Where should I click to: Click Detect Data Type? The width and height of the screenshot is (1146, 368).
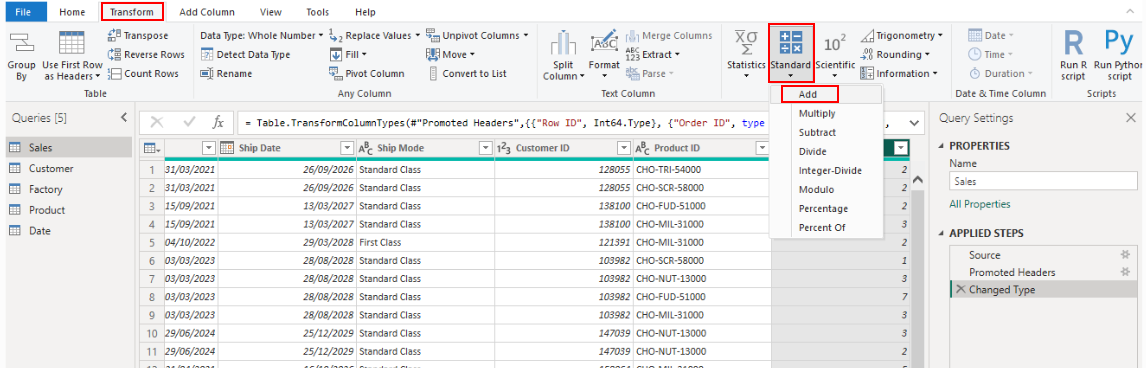click(x=245, y=54)
